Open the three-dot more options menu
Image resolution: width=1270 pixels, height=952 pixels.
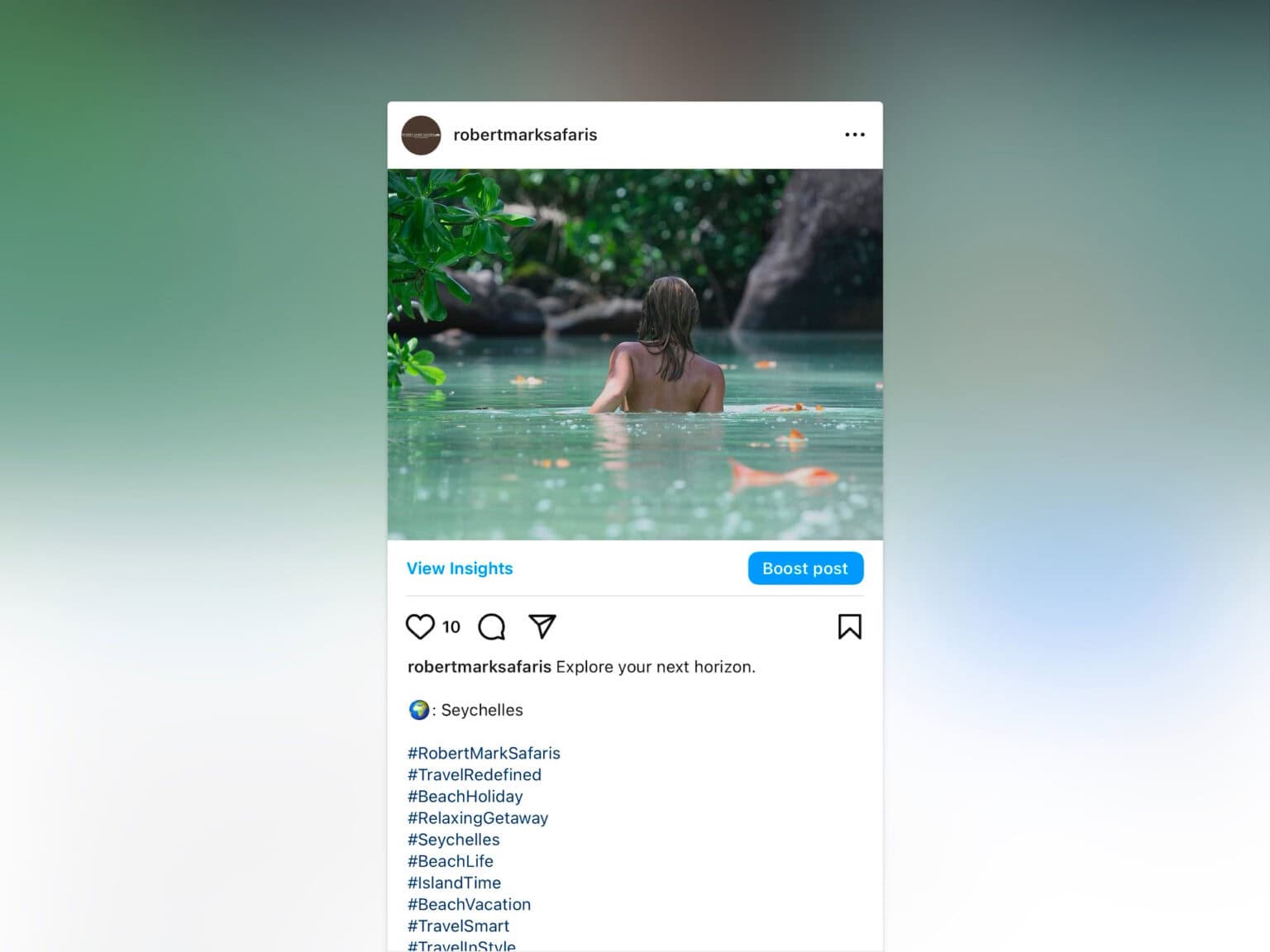click(x=854, y=135)
